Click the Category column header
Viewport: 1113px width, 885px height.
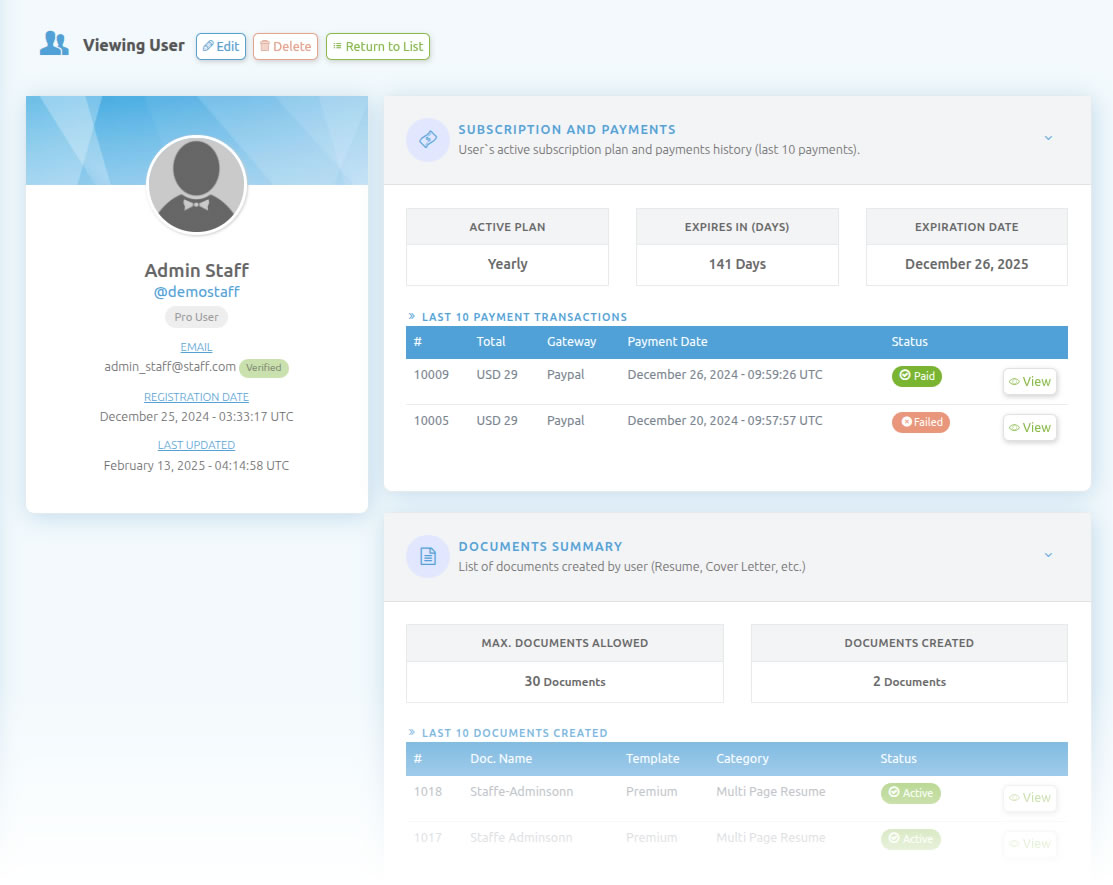coord(742,759)
